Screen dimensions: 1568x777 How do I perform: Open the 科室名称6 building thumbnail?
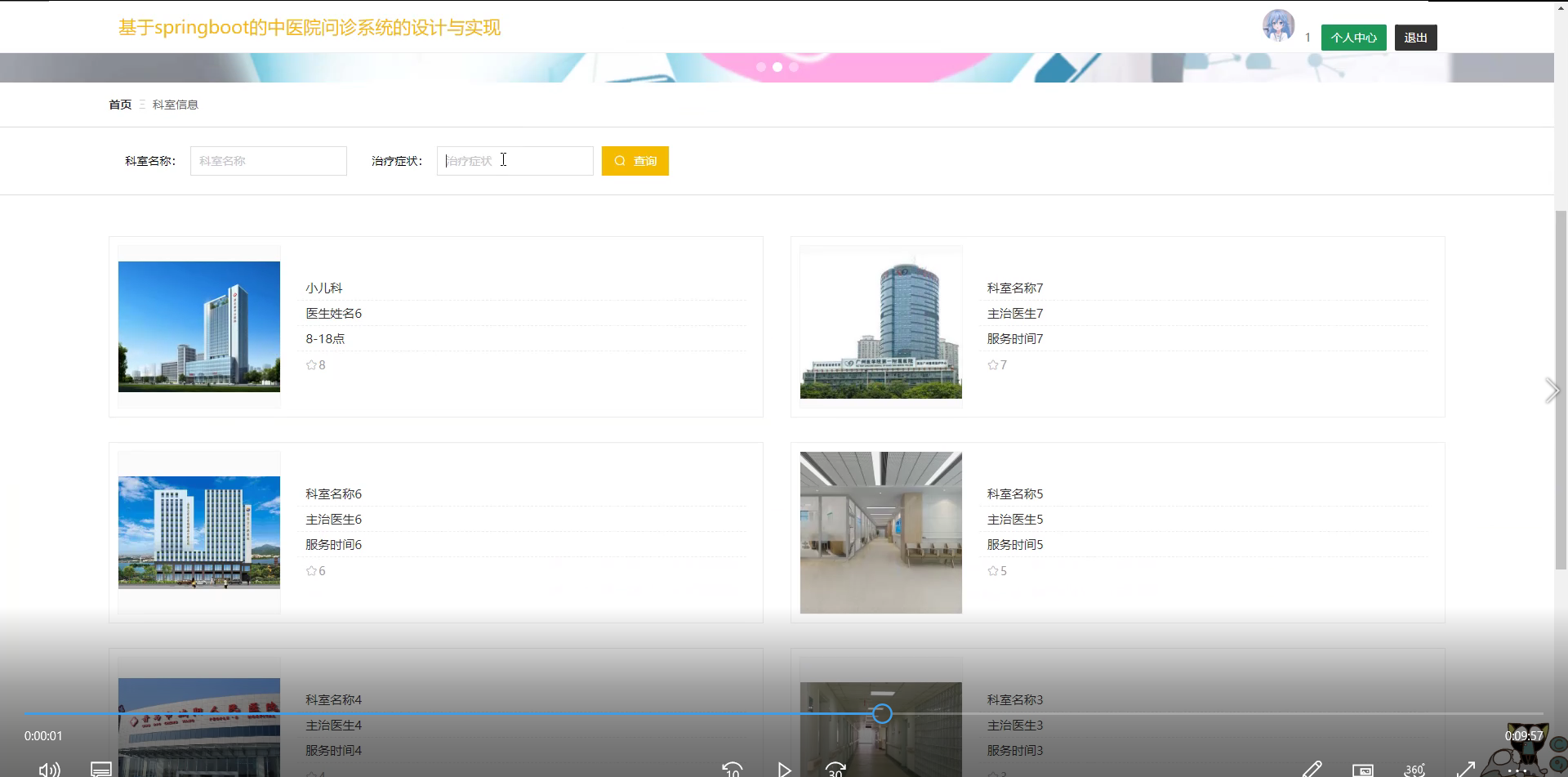[x=199, y=533]
